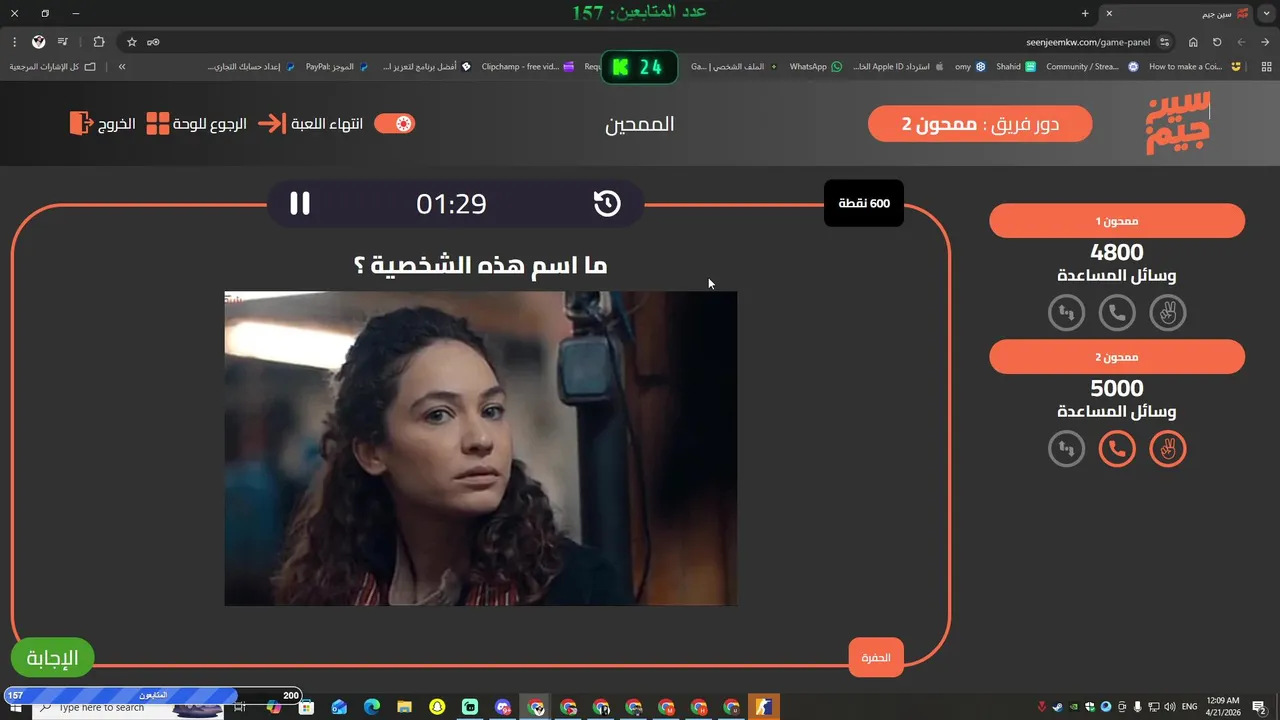Viewport: 1280px width, 720px height.
Task: Select the ممحون 1 team label
Action: 1117,221
